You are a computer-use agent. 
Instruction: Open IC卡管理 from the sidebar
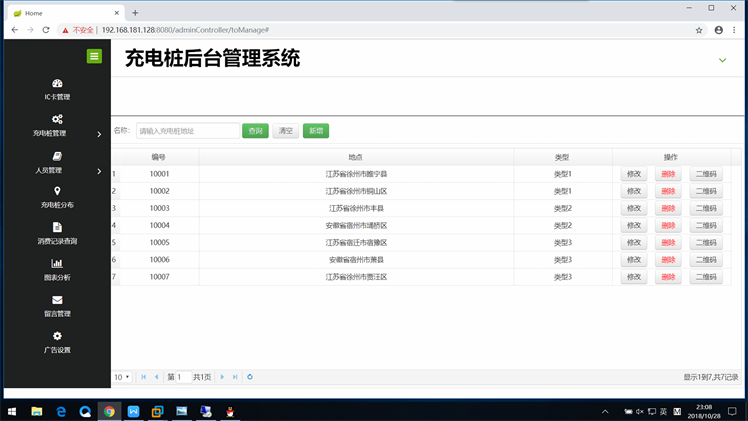pyautogui.click(x=57, y=89)
